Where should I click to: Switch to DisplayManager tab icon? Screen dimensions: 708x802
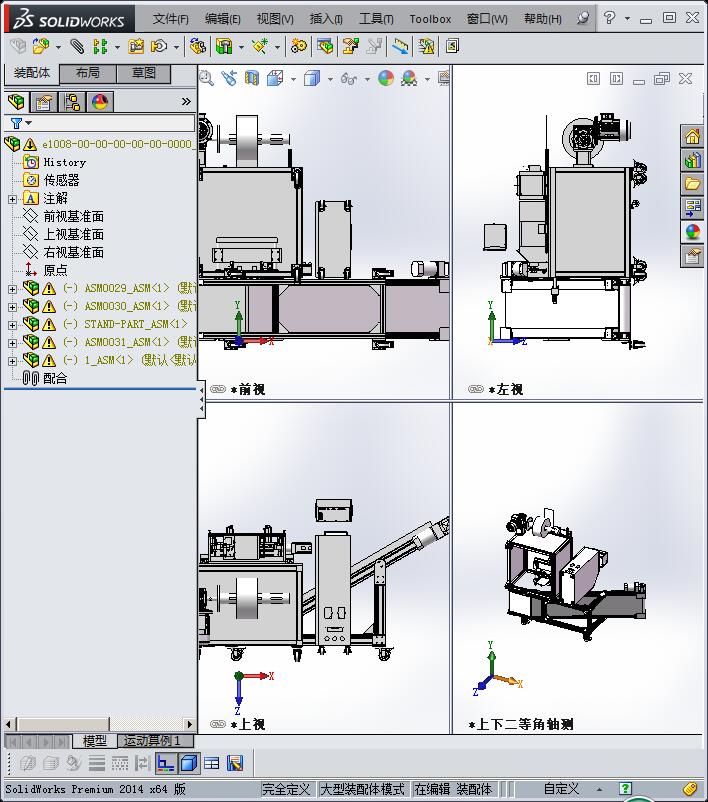[x=100, y=102]
